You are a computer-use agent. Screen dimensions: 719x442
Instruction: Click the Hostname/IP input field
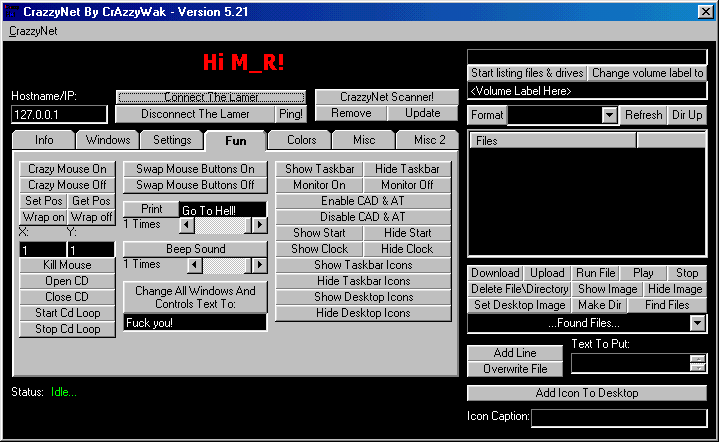click(x=58, y=115)
